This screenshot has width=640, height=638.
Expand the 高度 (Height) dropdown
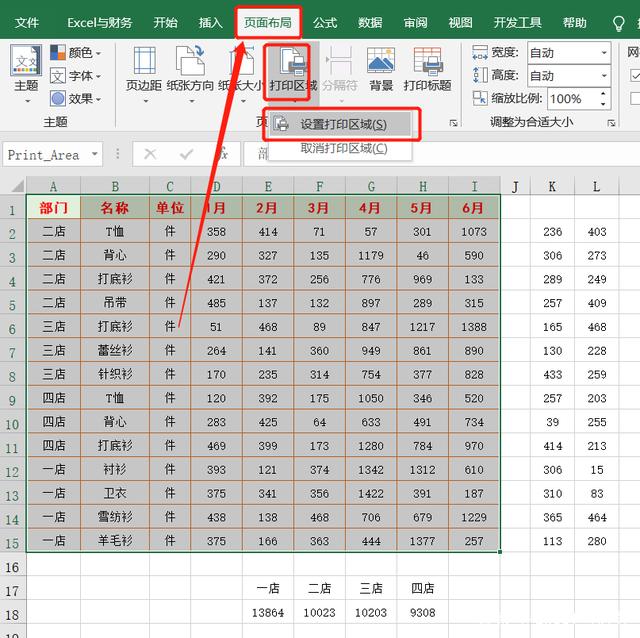[x=605, y=75]
